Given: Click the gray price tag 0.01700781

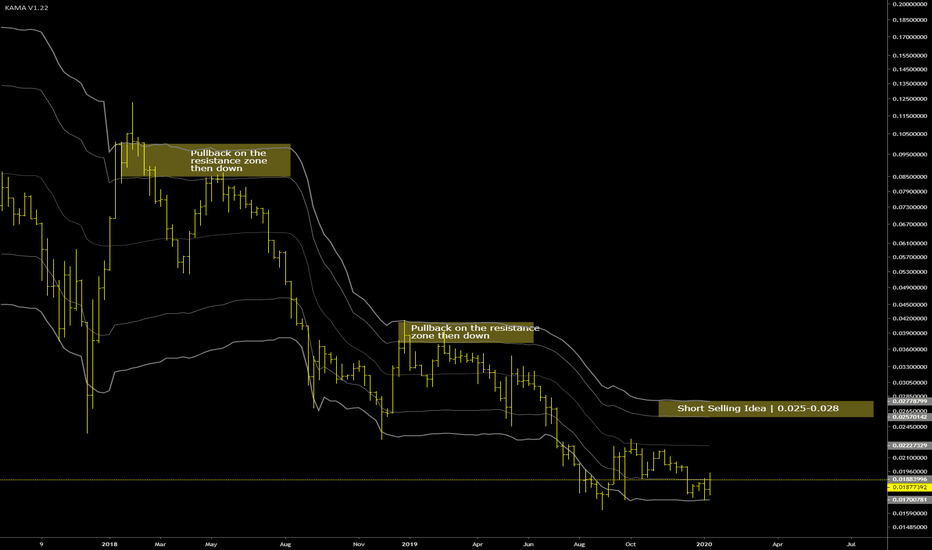Looking at the screenshot, I should click(x=908, y=499).
